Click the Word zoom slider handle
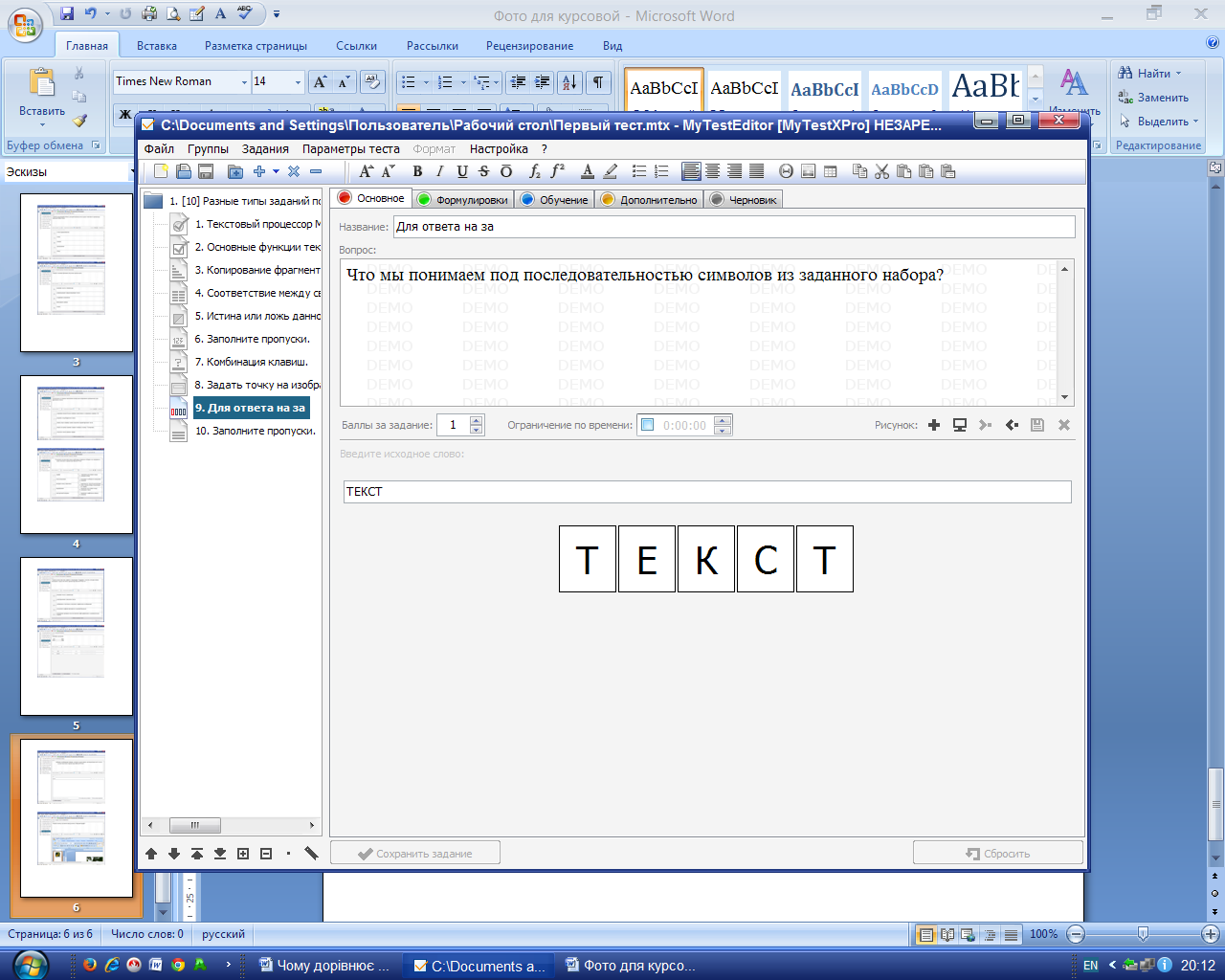 coord(1143,934)
